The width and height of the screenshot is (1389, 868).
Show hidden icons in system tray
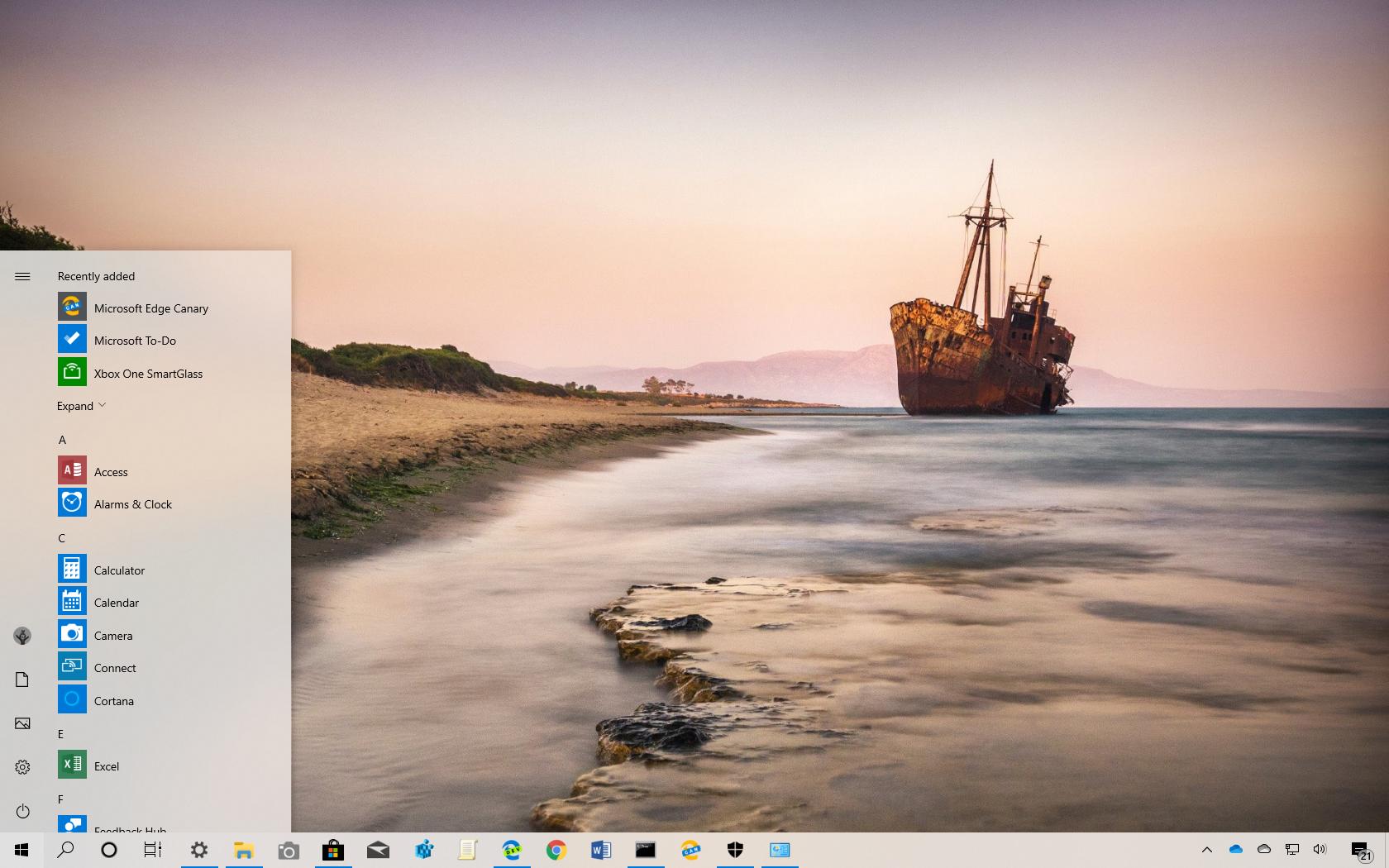[1207, 850]
